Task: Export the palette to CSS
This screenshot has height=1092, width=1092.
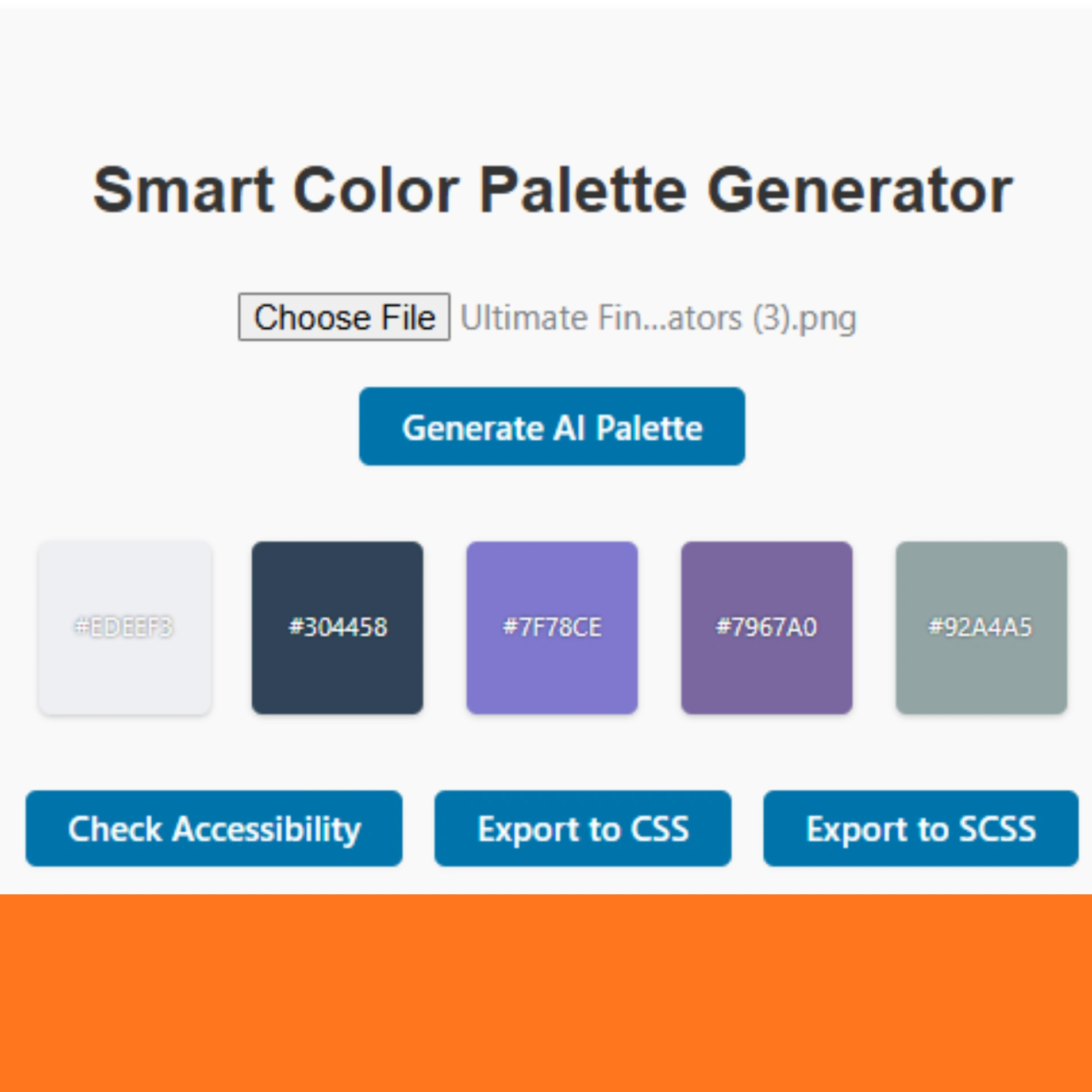Action: (x=583, y=828)
